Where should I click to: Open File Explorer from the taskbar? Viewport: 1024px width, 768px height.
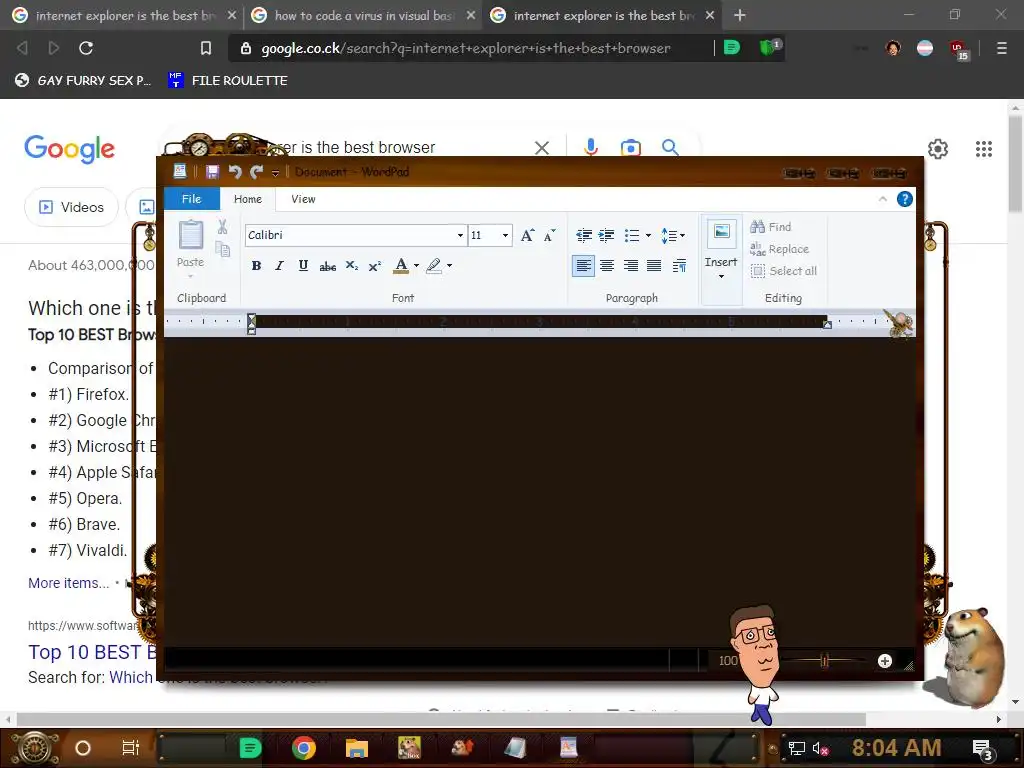(x=357, y=748)
